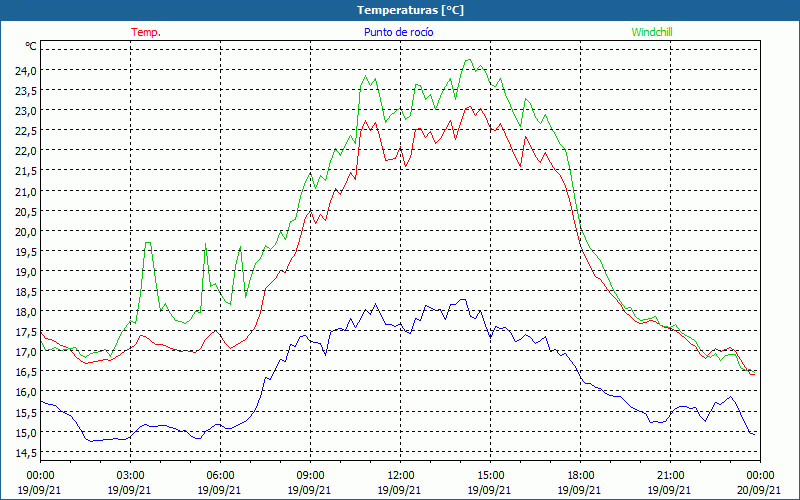Select the green 'Windchill' legend label
This screenshot has height=500, width=800.
pyautogui.click(x=652, y=32)
